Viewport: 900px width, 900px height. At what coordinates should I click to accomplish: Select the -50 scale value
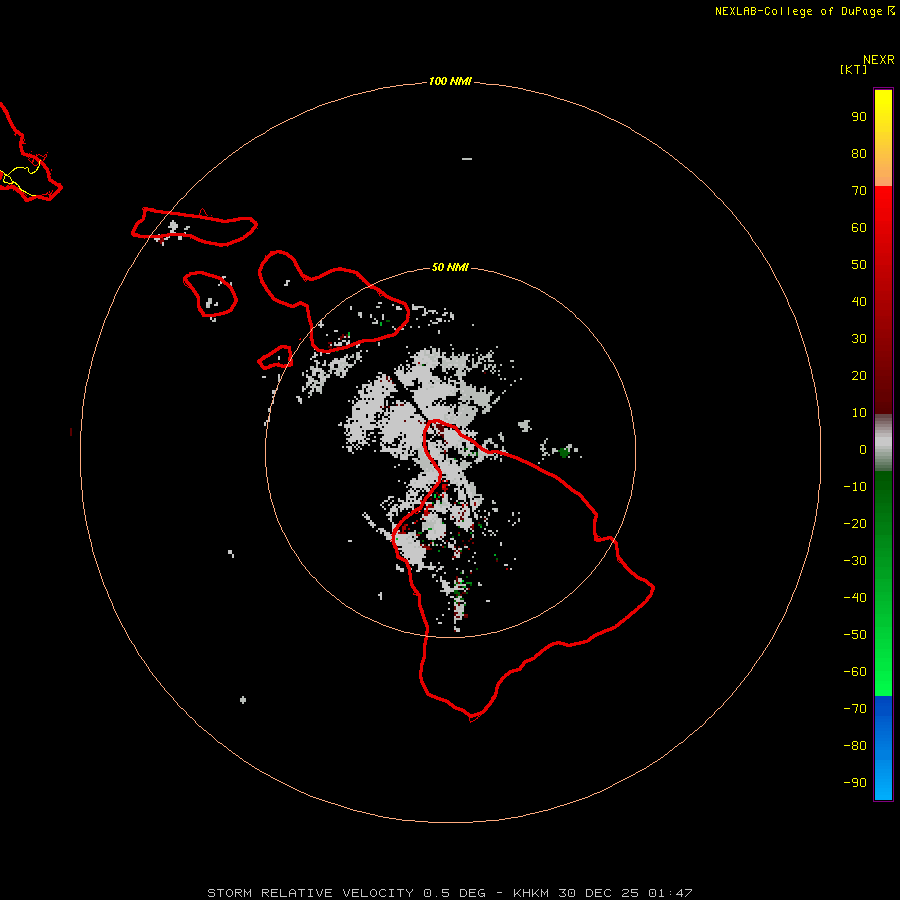(855, 635)
